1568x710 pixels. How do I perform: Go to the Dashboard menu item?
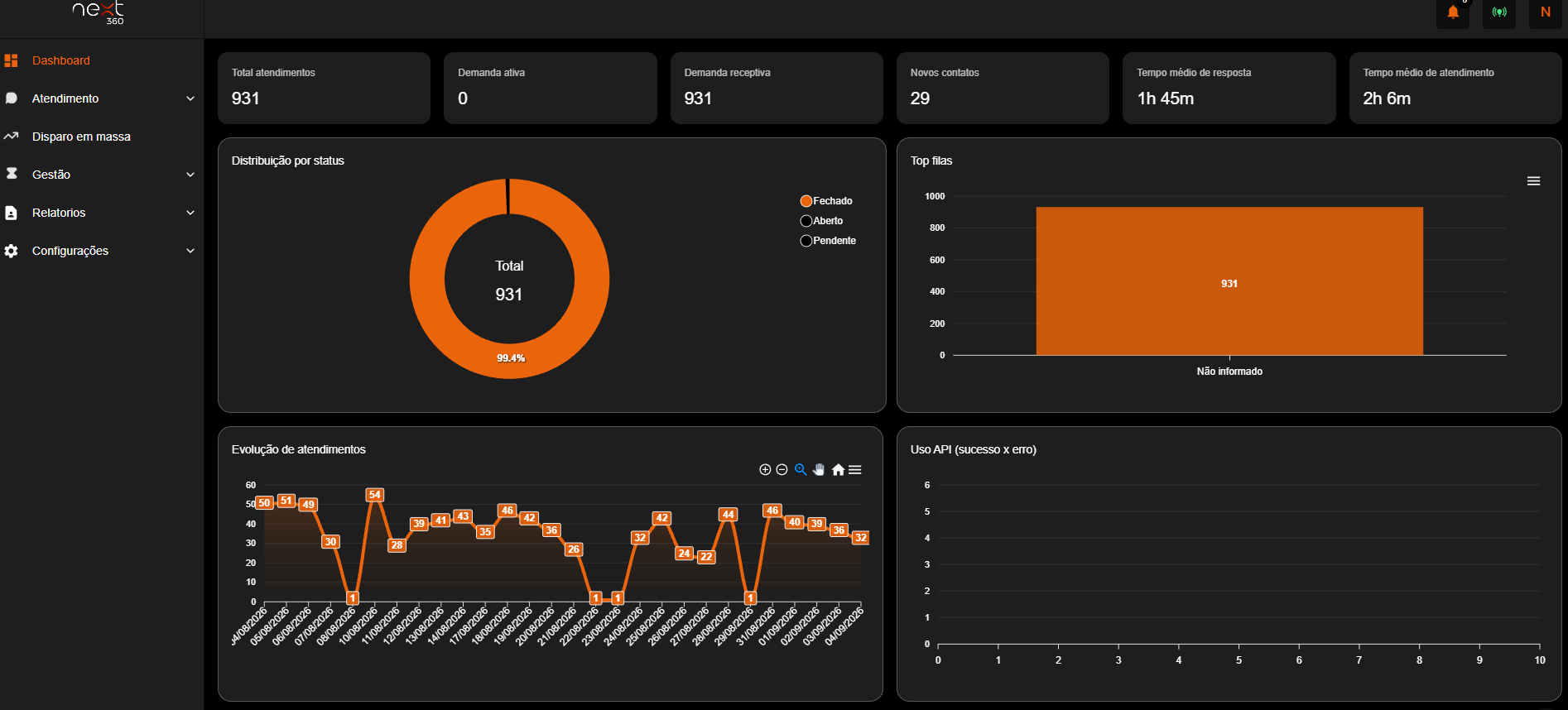coord(102,60)
